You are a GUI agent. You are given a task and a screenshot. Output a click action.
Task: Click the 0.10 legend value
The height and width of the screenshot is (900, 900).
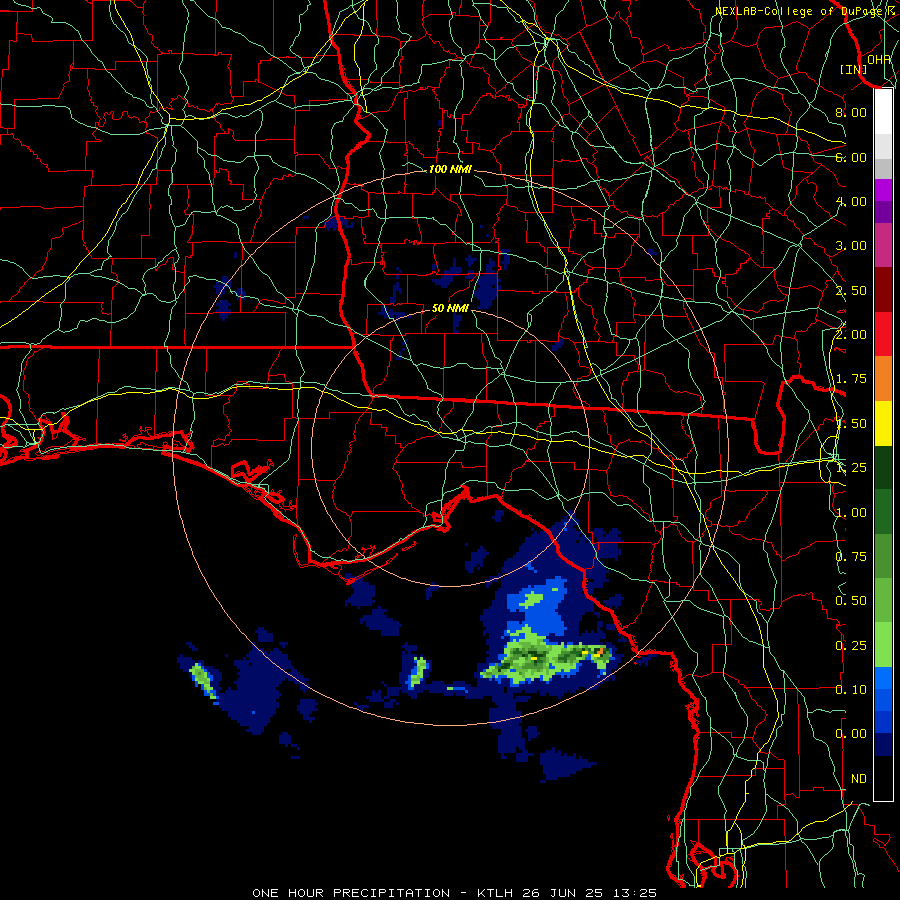click(x=851, y=690)
